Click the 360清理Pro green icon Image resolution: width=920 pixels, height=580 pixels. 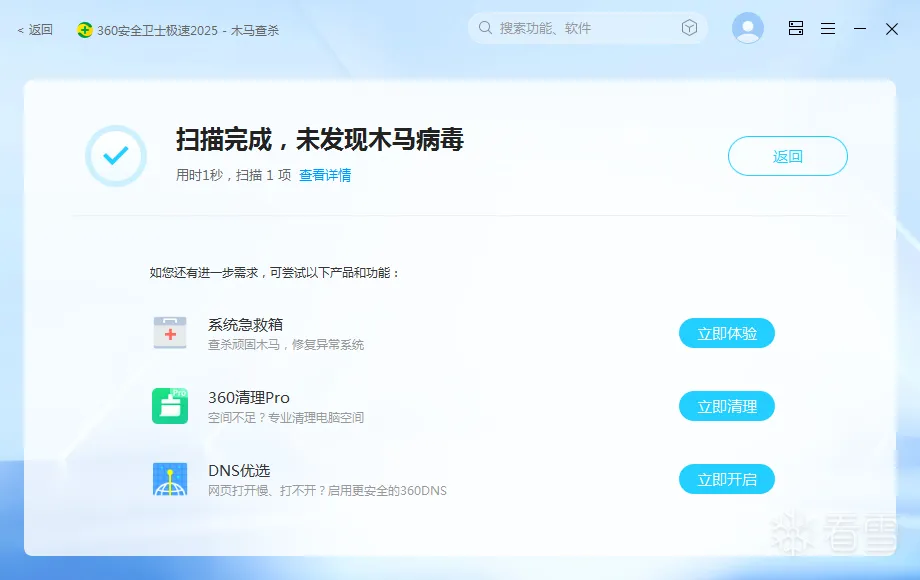coord(170,406)
